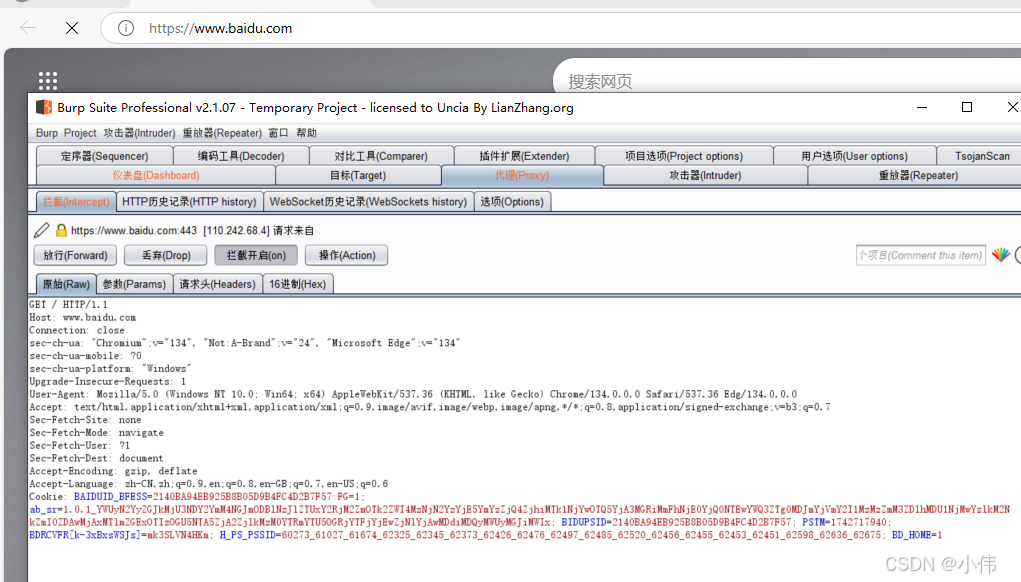The height and width of the screenshot is (582, 1021).
Task: Open the 帮助 help menu
Action: [306, 133]
